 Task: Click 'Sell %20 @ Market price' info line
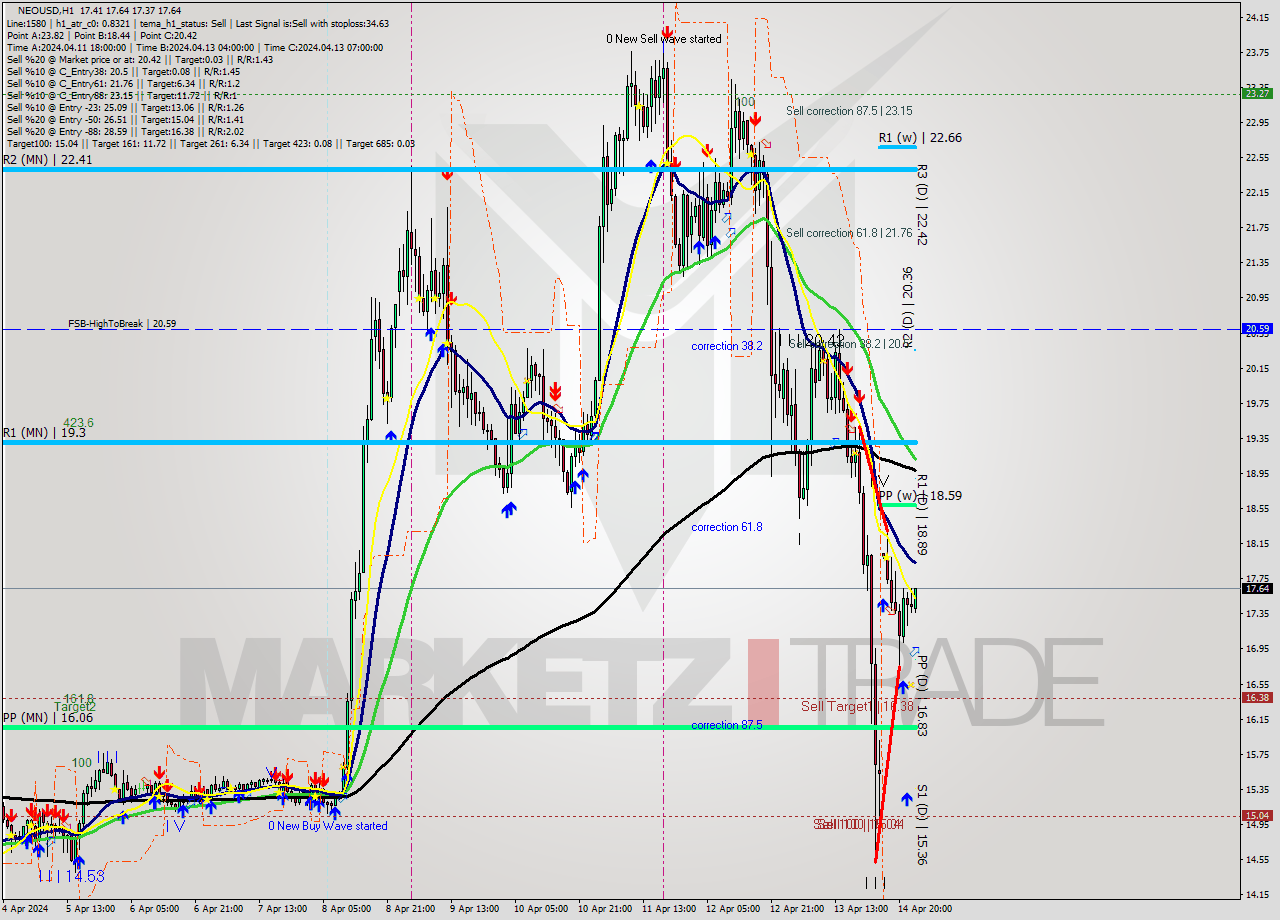click(x=140, y=59)
